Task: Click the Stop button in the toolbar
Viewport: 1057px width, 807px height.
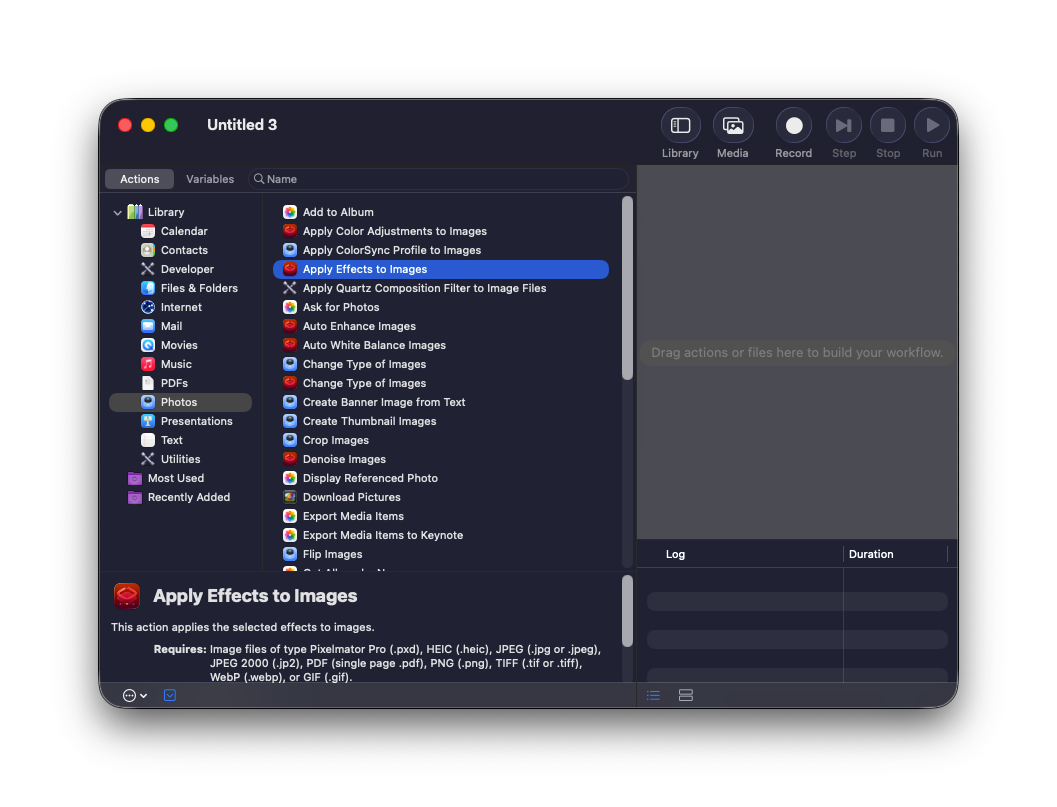Action: point(887,126)
